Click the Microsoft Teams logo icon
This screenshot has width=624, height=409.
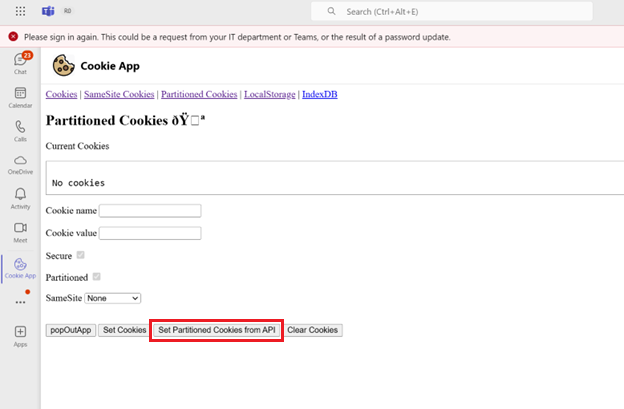click(48, 11)
